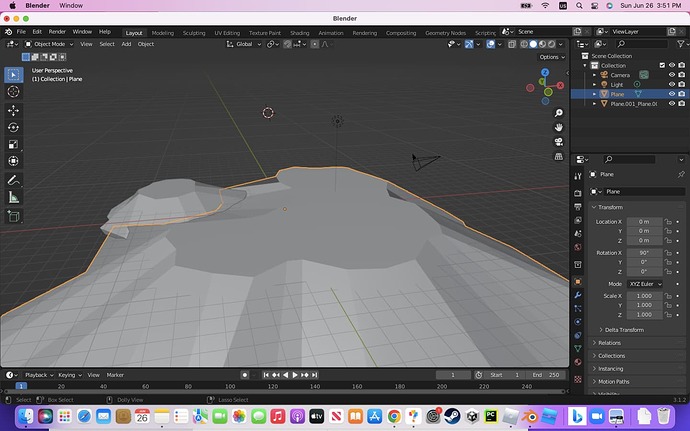
Task: Open the Modifier properties wrench tab
Action: point(578,295)
